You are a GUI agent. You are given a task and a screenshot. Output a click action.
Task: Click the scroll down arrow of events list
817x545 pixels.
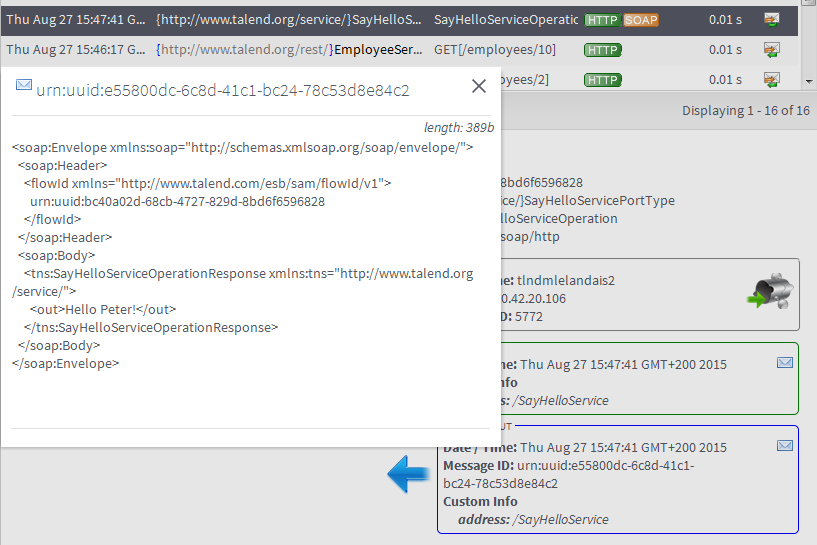click(809, 81)
